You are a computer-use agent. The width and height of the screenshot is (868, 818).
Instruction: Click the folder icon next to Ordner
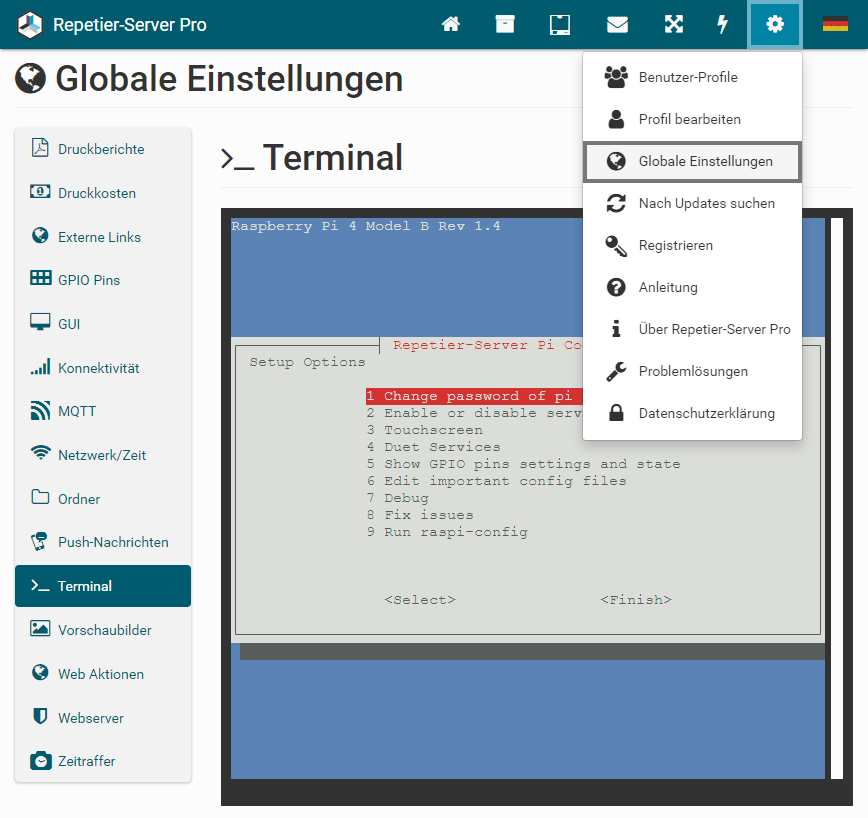pyautogui.click(x=40, y=496)
